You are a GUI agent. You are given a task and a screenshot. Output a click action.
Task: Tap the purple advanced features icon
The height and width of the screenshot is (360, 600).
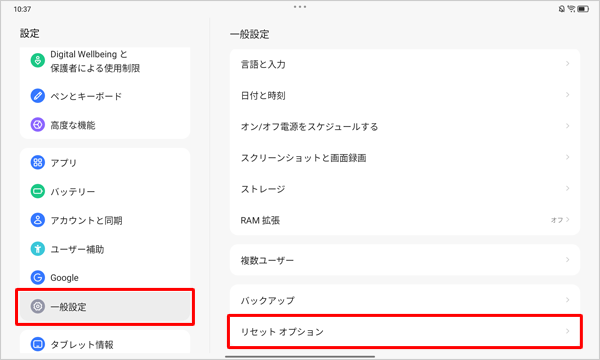click(38, 125)
